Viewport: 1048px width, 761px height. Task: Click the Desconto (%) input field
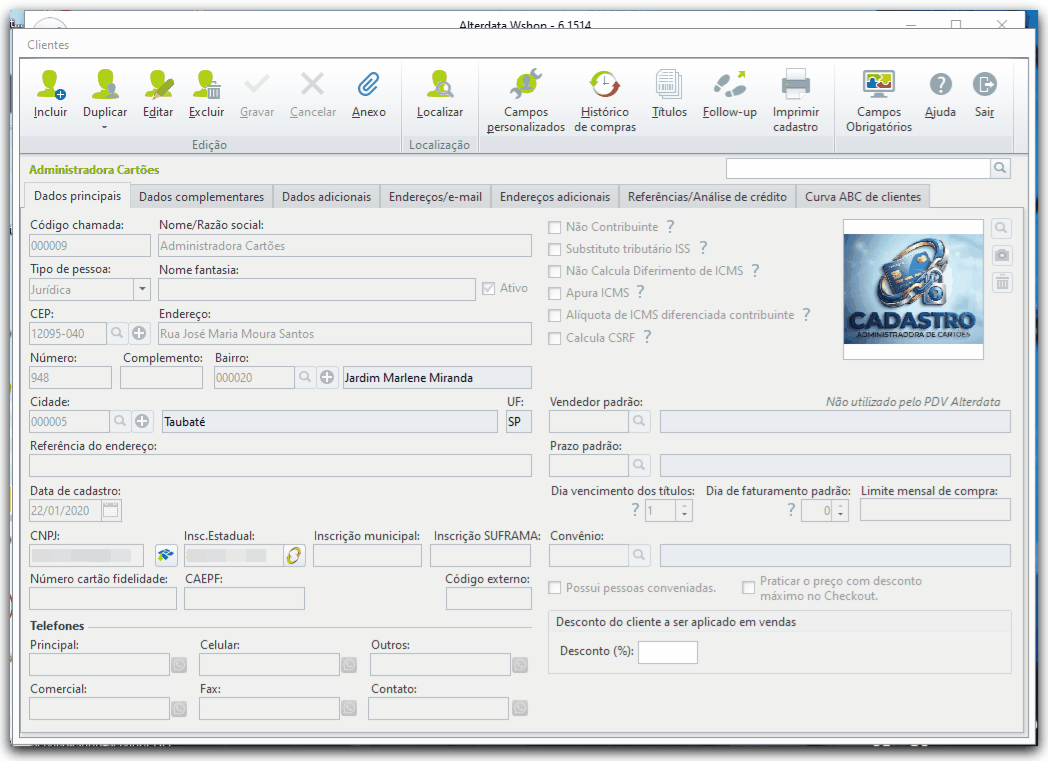668,652
